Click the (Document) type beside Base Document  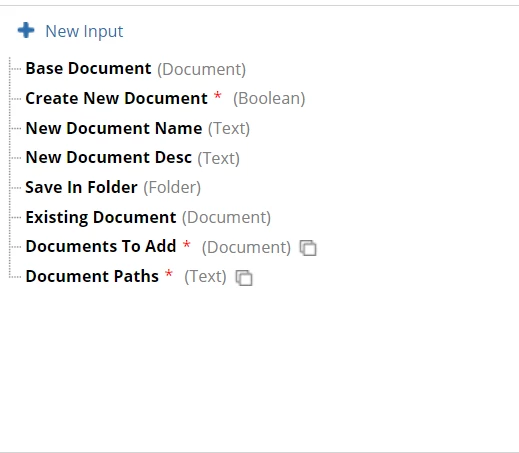click(201, 69)
